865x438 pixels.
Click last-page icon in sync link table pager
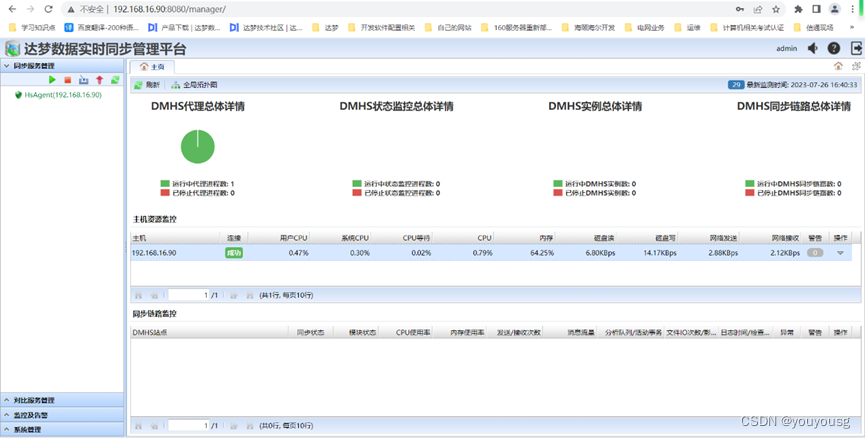(250, 425)
